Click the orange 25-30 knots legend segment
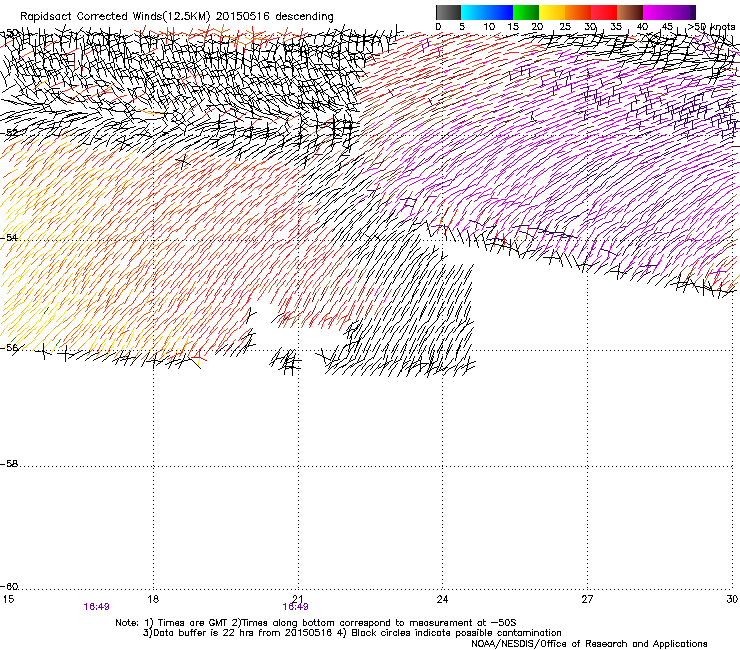 (578, 12)
